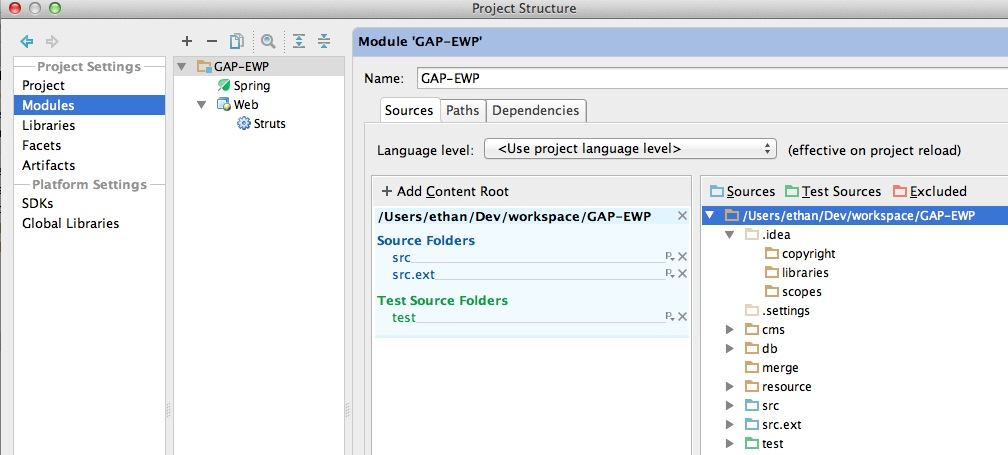Collapse the Web facet node
The width and height of the screenshot is (1008, 455).
point(202,104)
